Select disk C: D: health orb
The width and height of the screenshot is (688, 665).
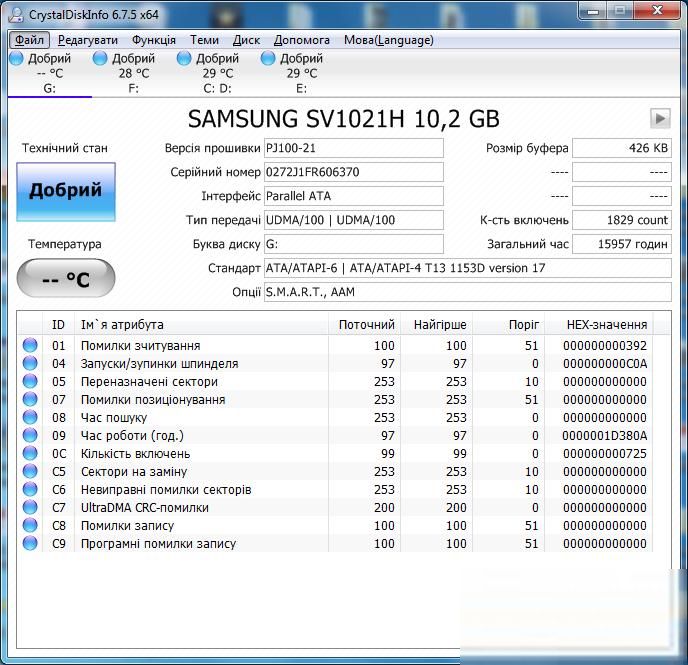[x=184, y=58]
